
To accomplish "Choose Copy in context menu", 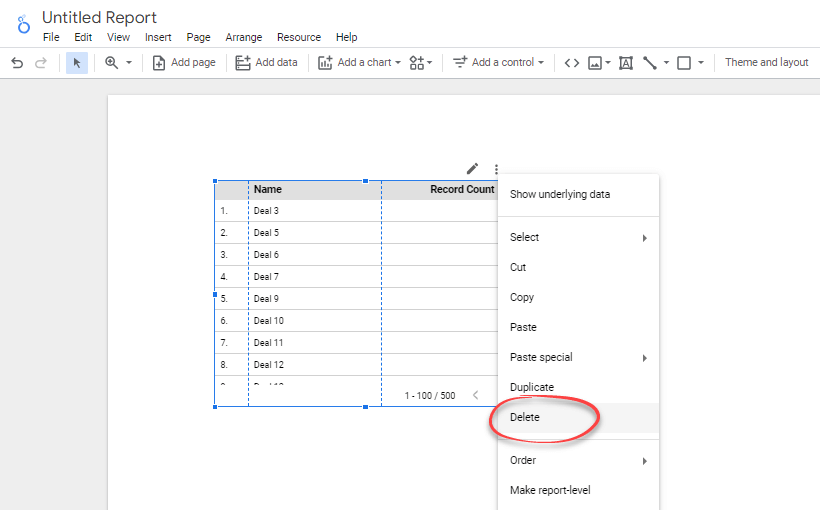I will [578, 297].
